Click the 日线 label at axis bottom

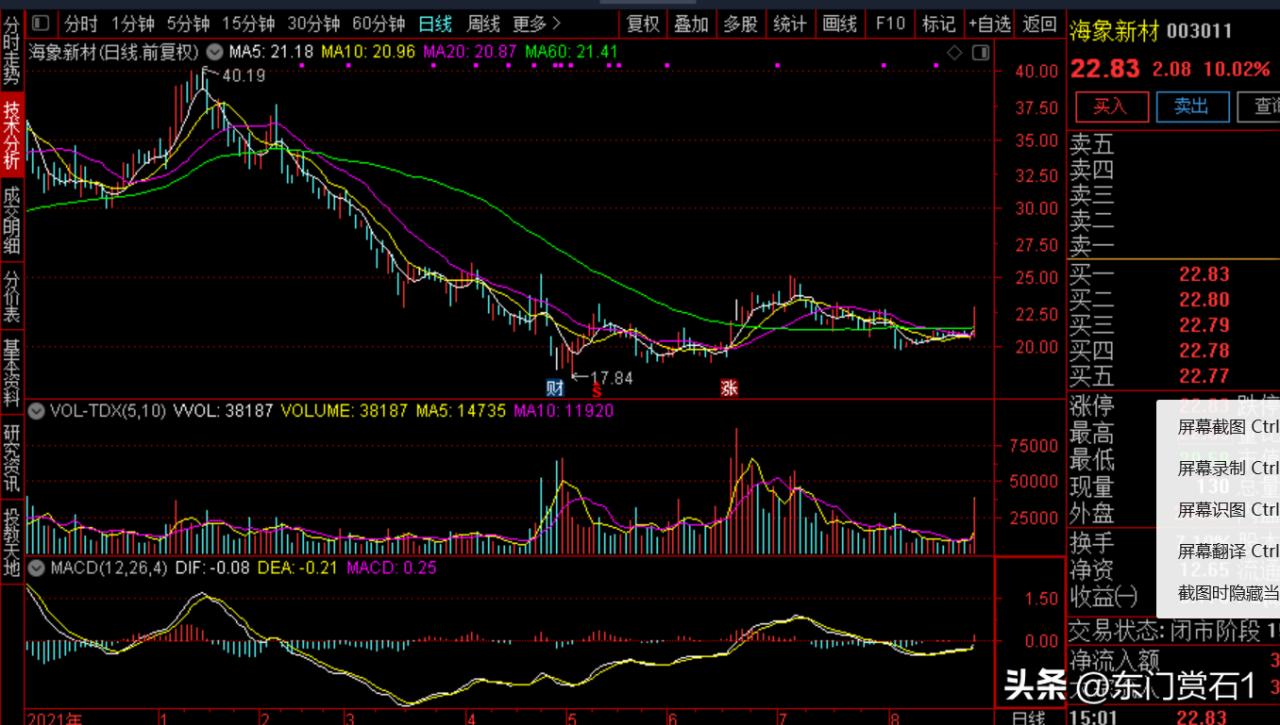click(x=1028, y=717)
